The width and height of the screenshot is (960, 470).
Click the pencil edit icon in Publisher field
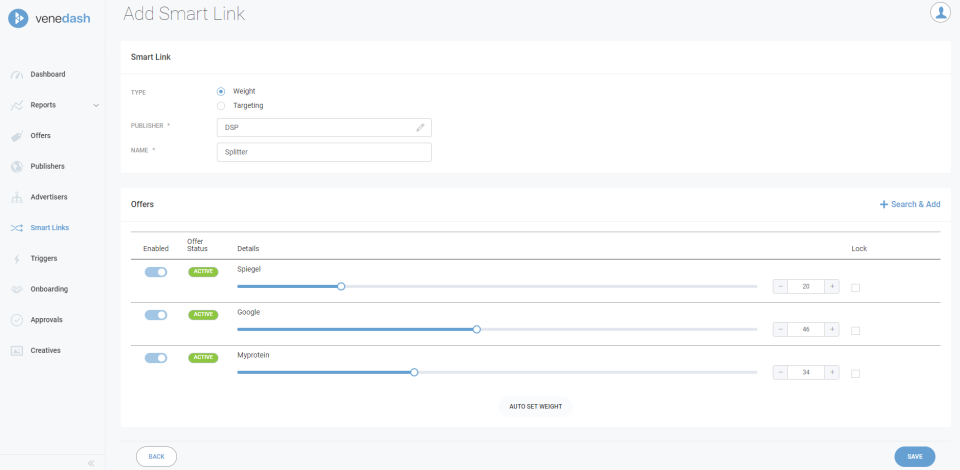(421, 128)
